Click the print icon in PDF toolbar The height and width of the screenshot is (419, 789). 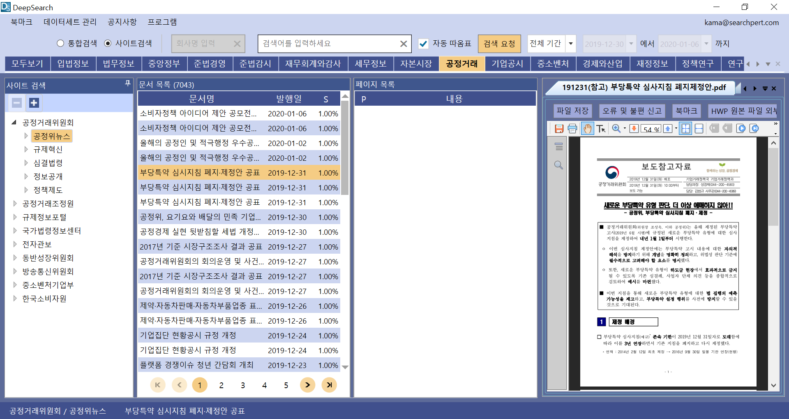[x=572, y=129]
